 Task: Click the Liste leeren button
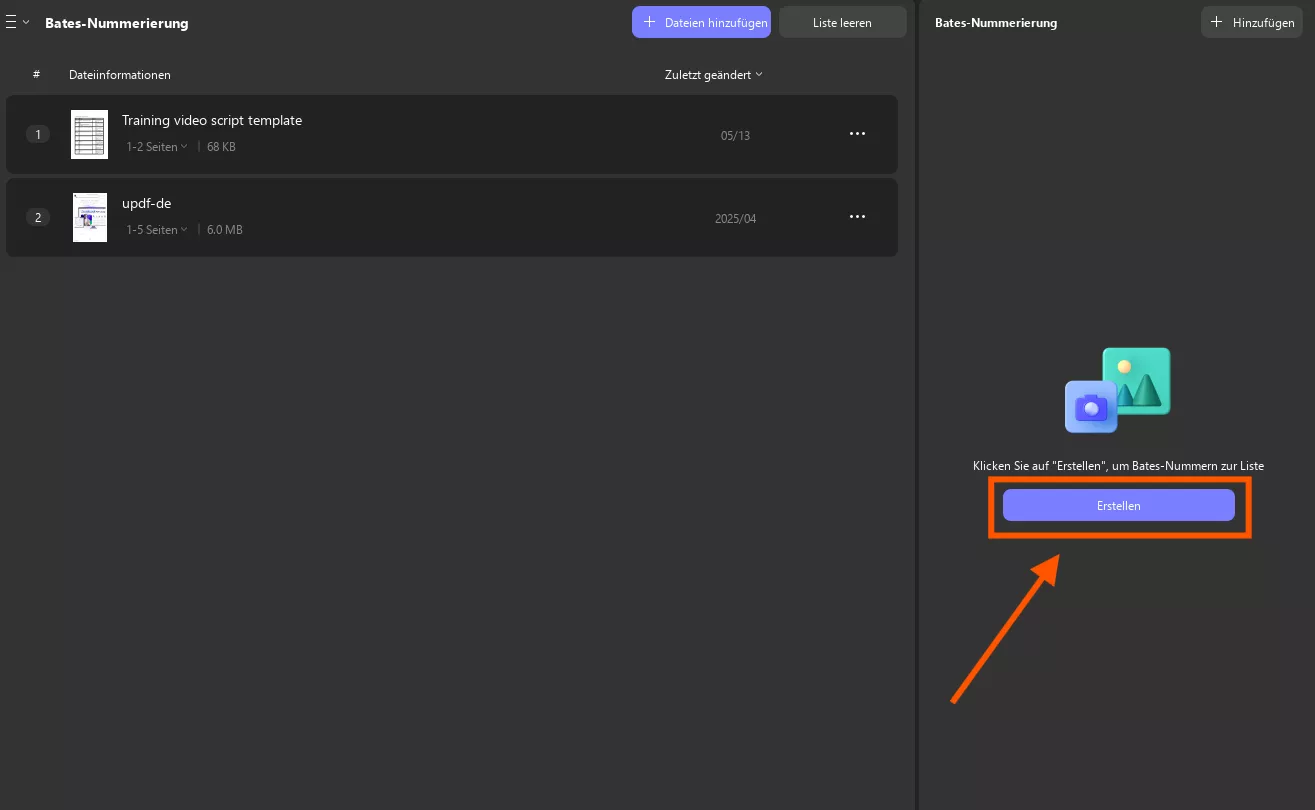tap(842, 22)
